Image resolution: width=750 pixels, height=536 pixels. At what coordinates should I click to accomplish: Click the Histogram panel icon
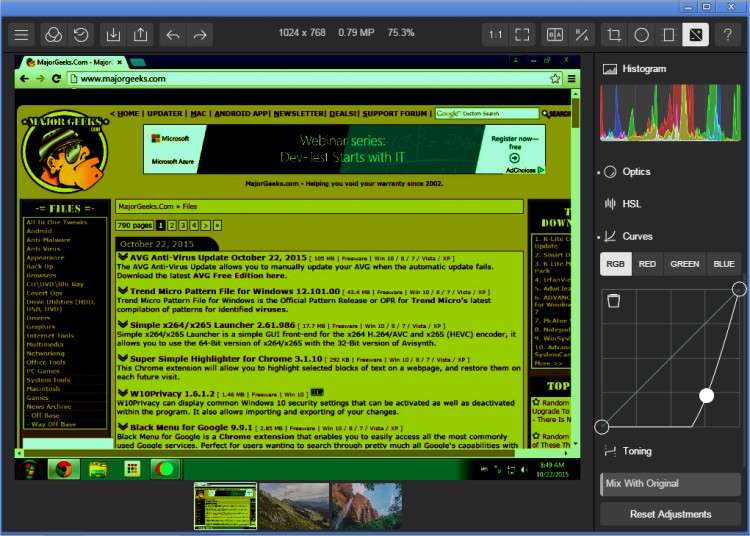[x=610, y=69]
